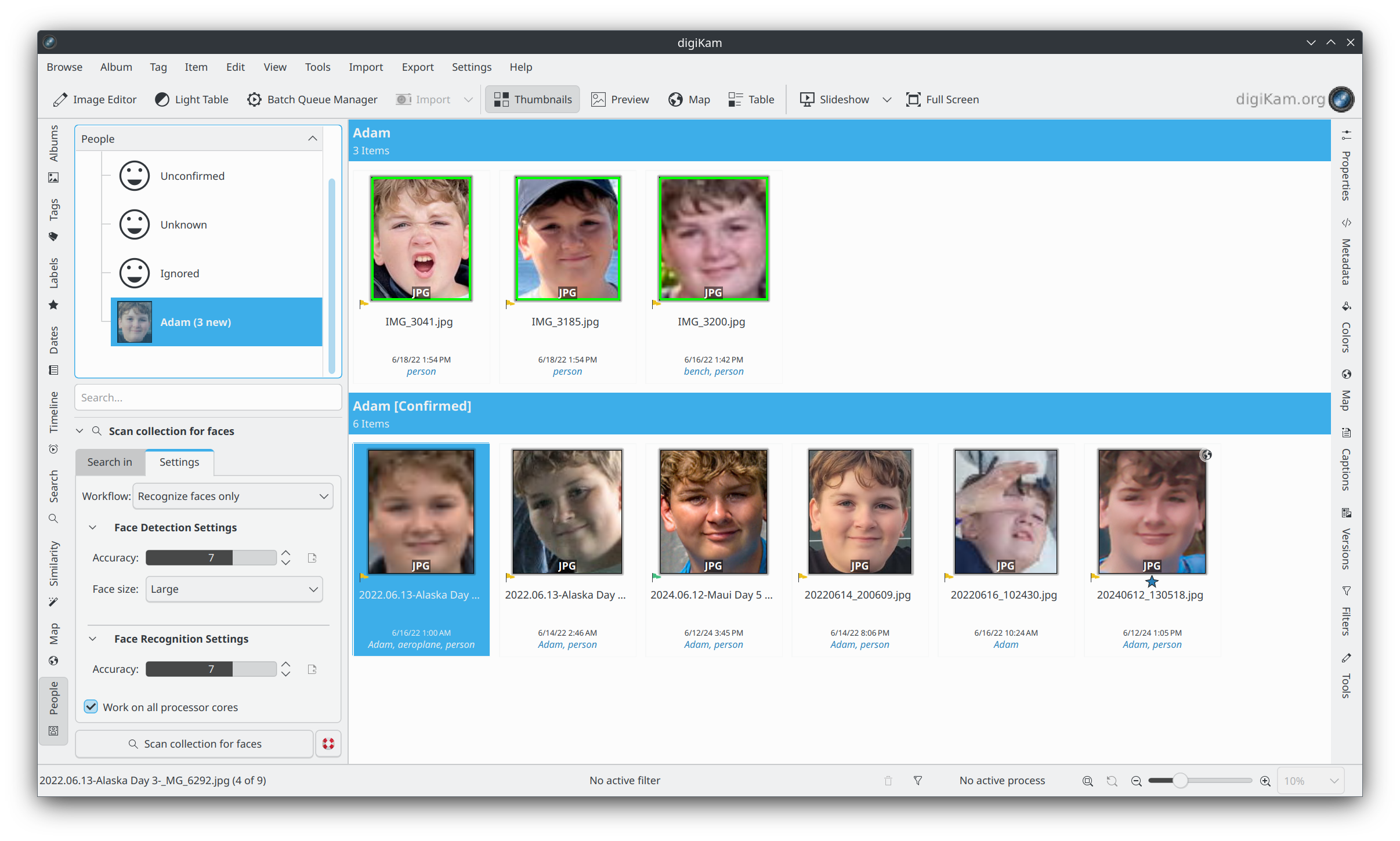Collapse Face Detection Settings section
Viewport: 1400px width, 841px height.
(x=92, y=527)
